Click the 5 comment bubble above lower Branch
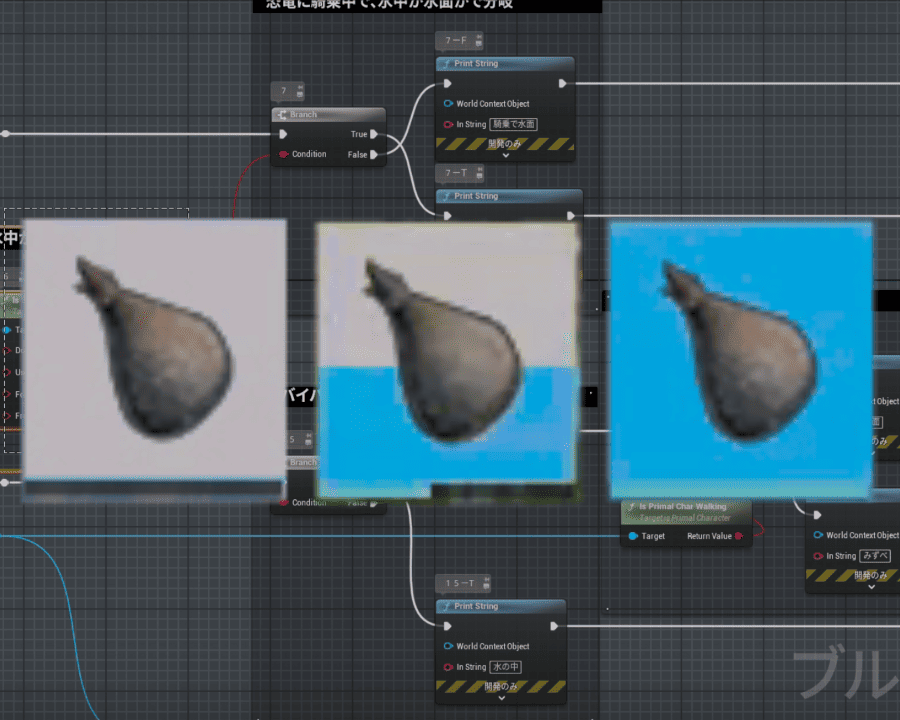 pyautogui.click(x=292, y=439)
